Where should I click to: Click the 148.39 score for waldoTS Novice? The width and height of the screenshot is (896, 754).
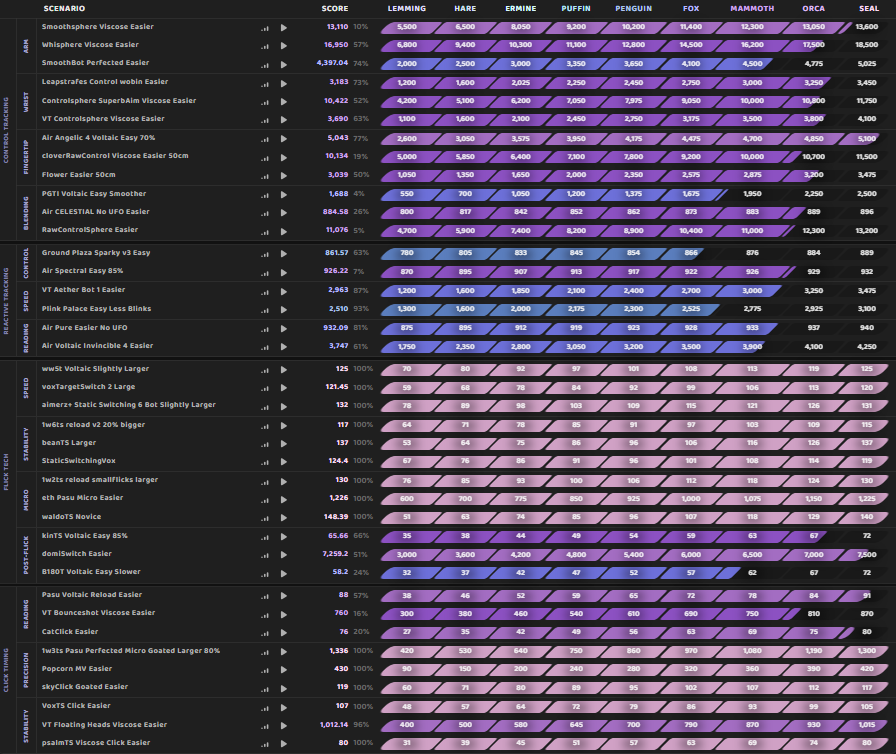336,516
